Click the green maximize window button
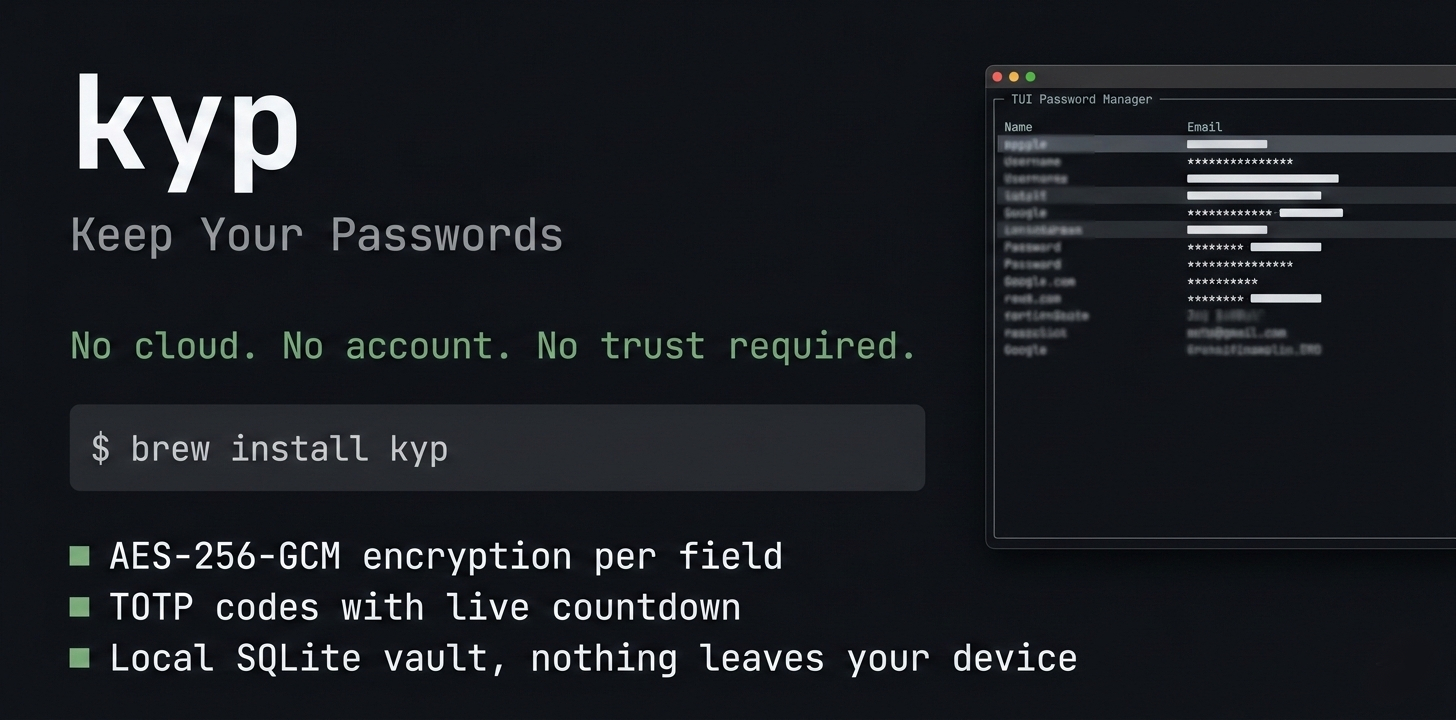This screenshot has width=1456, height=720. coord(1031,77)
